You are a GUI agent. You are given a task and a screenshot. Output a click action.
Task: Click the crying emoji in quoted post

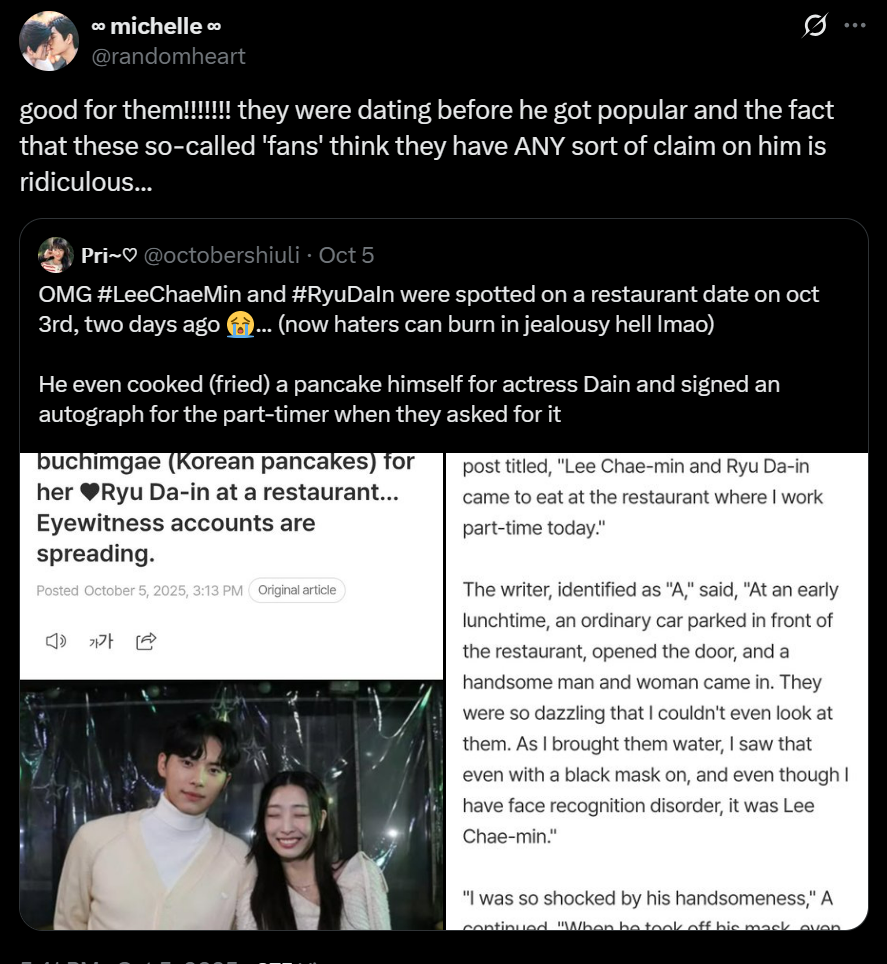coord(239,322)
